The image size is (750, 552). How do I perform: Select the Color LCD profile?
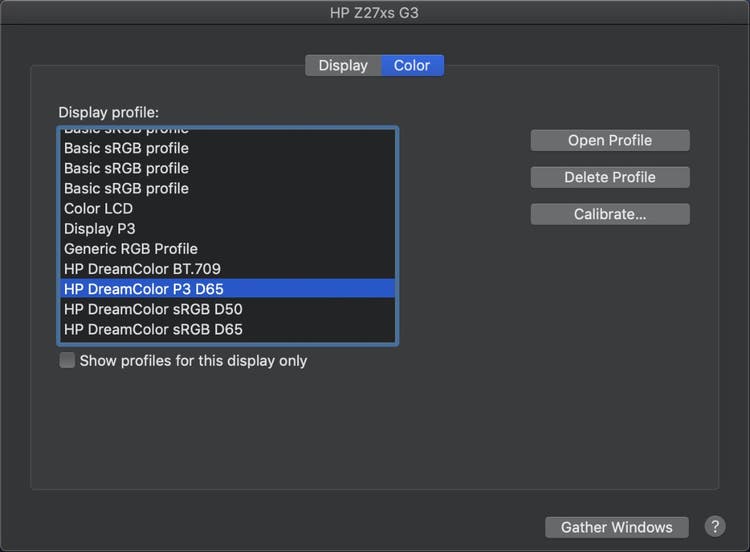[x=98, y=208]
